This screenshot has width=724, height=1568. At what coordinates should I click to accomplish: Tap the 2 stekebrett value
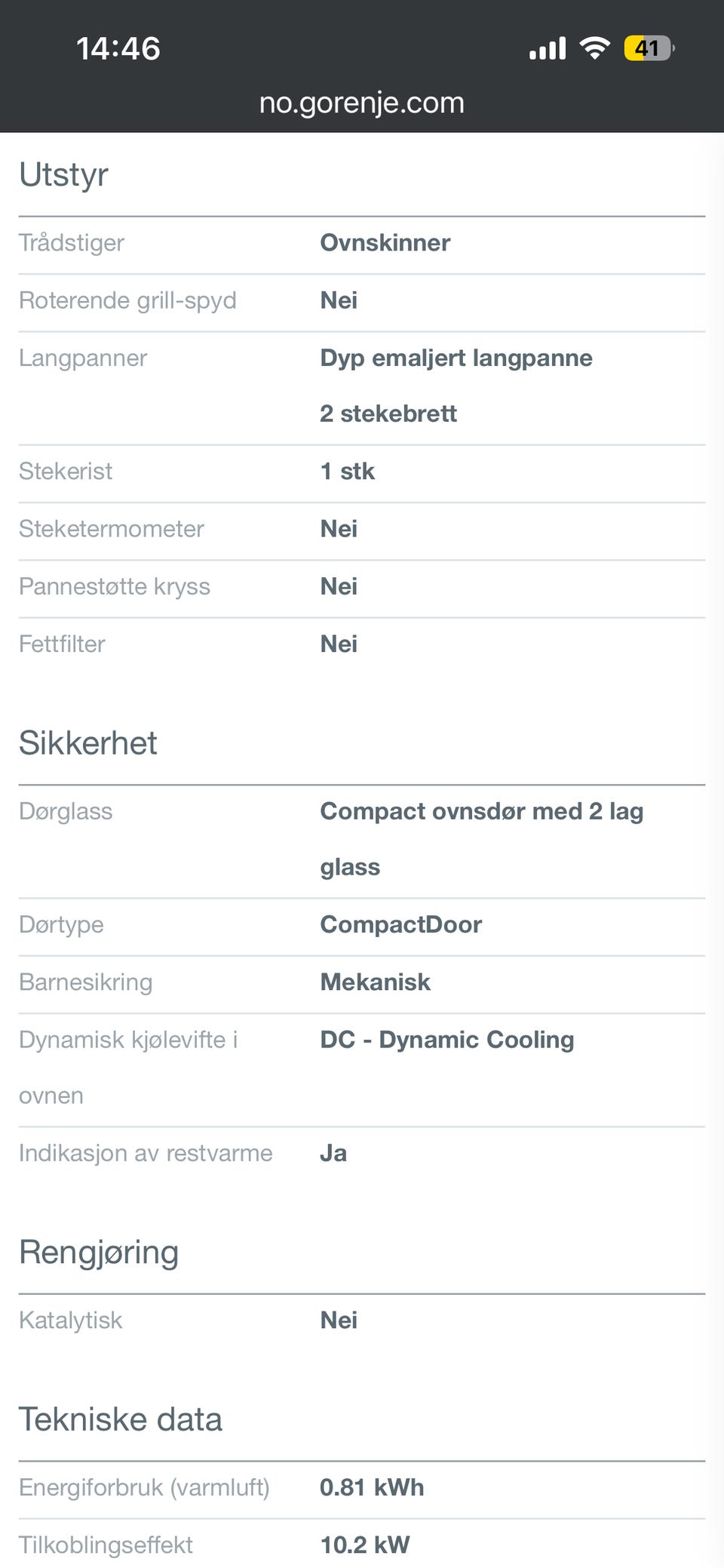tap(388, 414)
